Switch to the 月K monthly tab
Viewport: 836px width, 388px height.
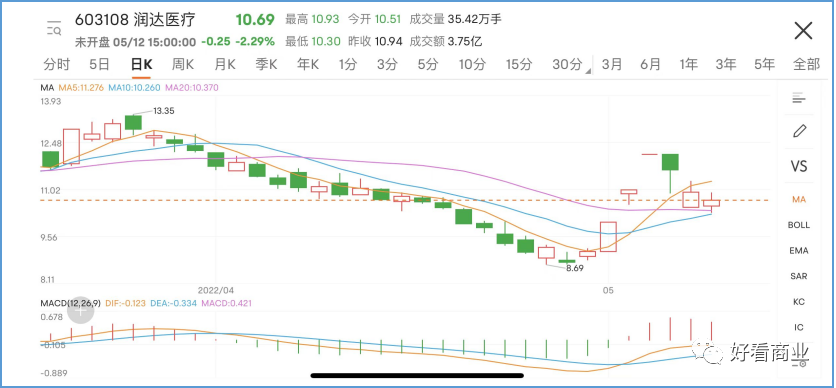[224, 65]
